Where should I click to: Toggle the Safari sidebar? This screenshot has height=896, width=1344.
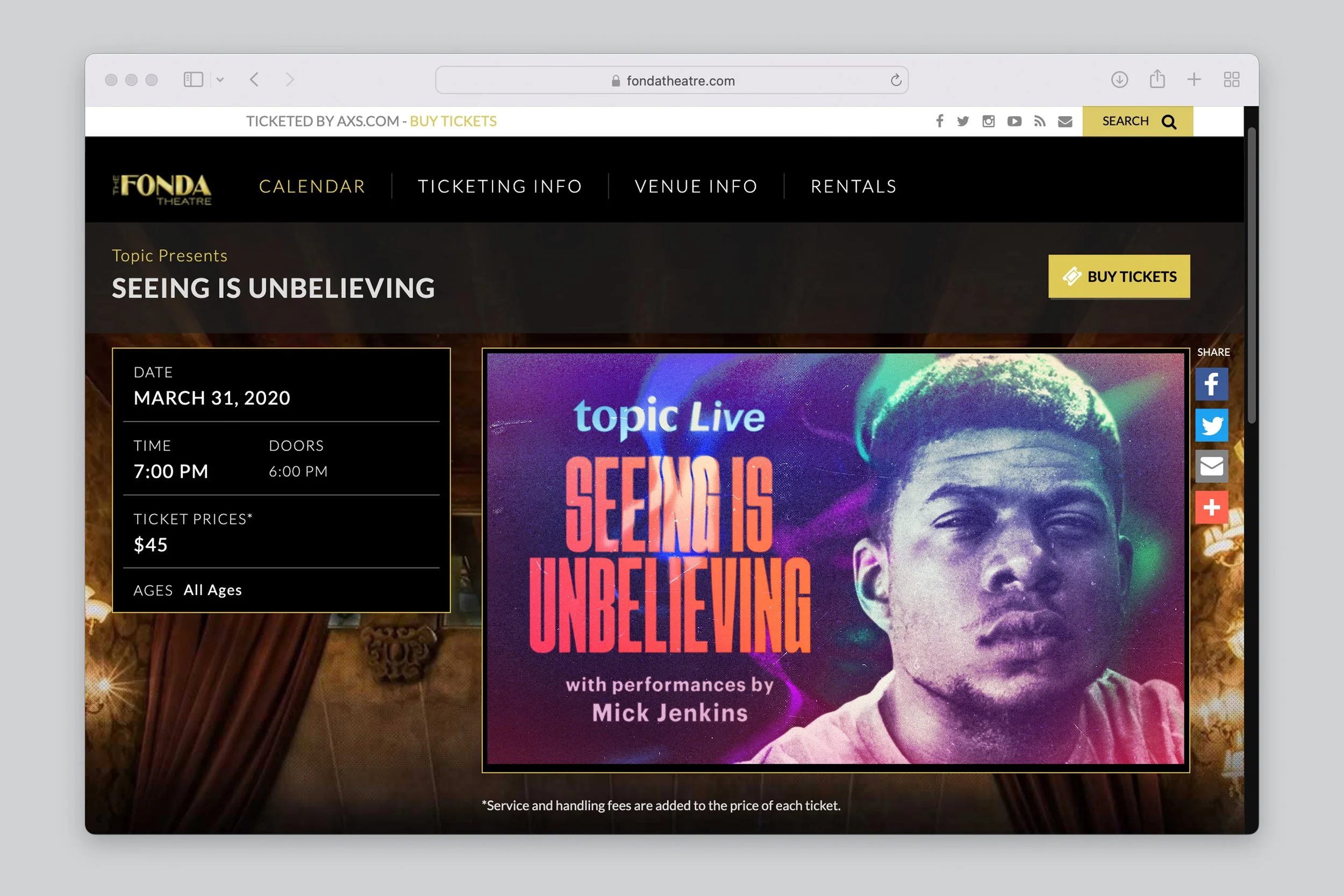tap(193, 80)
